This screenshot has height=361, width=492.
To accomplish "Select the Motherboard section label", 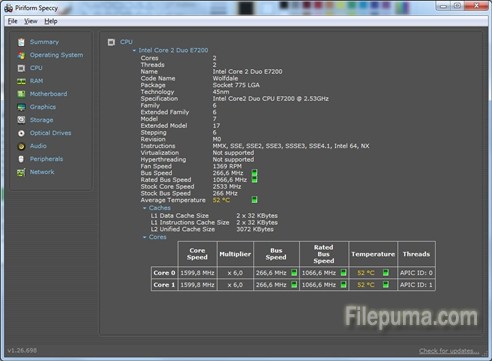I will click(48, 94).
